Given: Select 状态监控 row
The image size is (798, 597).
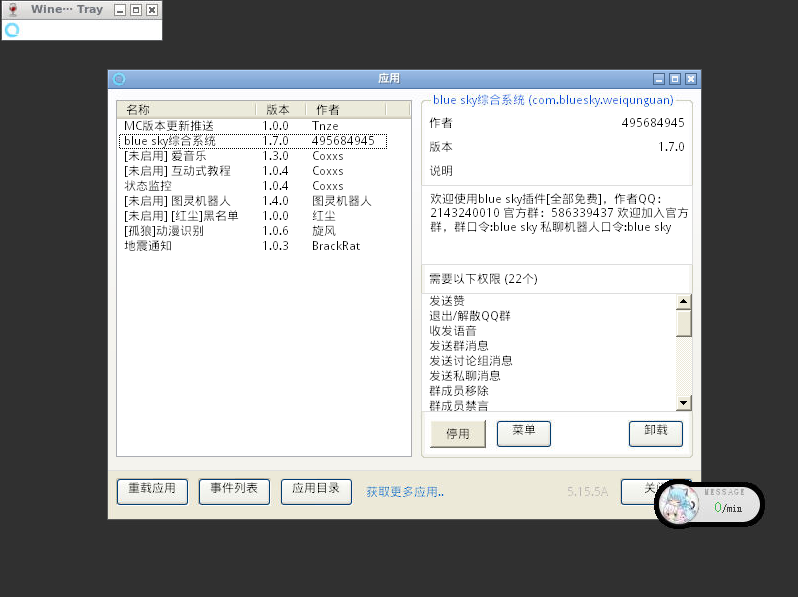Looking at the screenshot, I should point(253,186).
